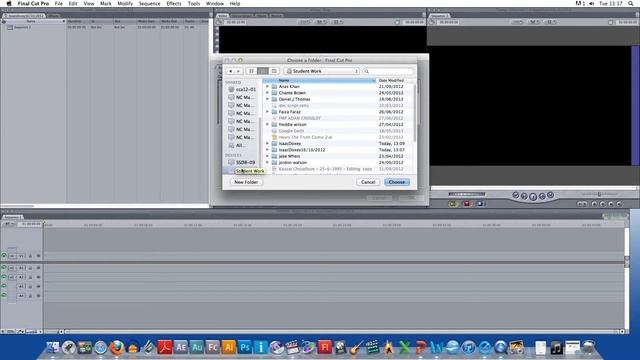640x360 pixels.
Task: Click the dialog search field
Action: pos(388,71)
